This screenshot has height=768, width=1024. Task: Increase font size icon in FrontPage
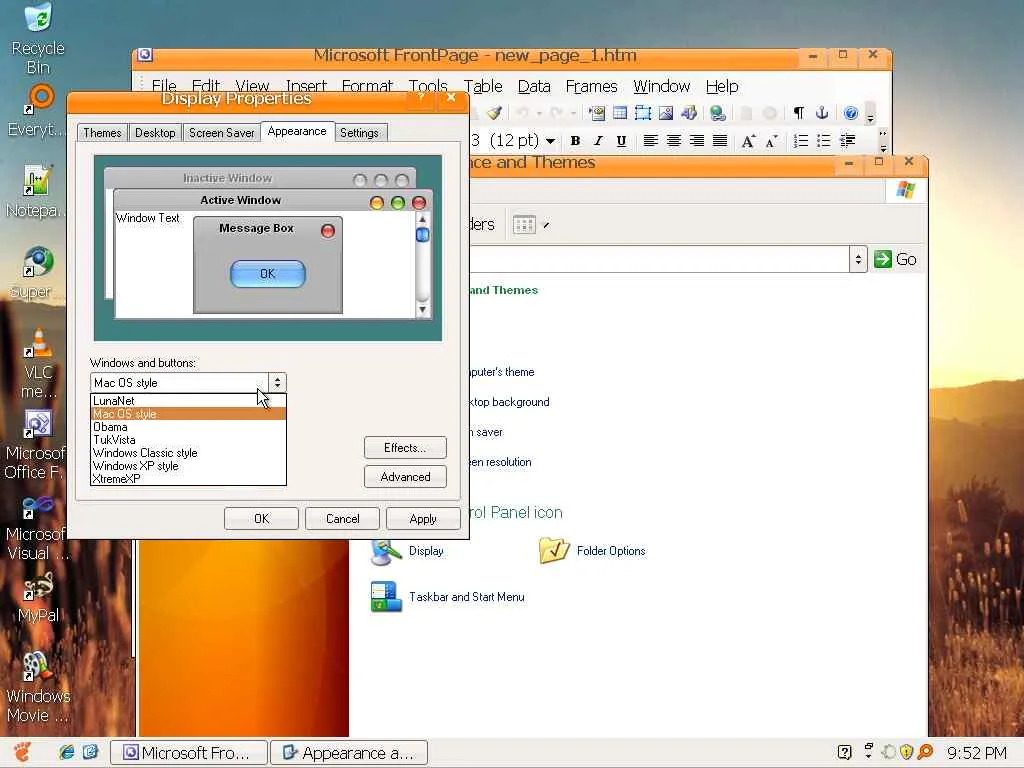click(748, 140)
